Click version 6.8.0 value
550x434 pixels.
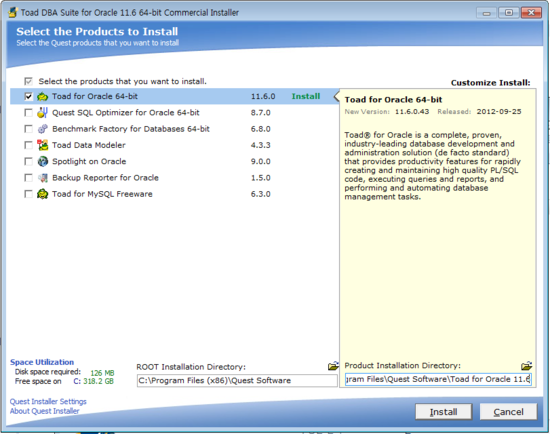261,129
